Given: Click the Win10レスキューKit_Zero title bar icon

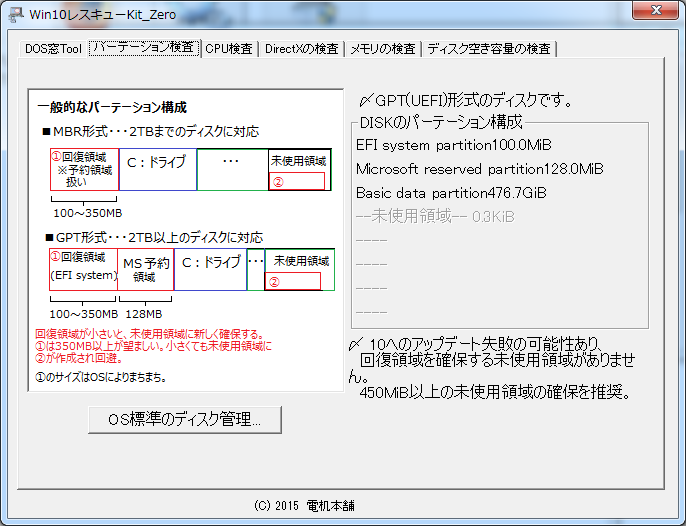Looking at the screenshot, I should [x=17, y=15].
